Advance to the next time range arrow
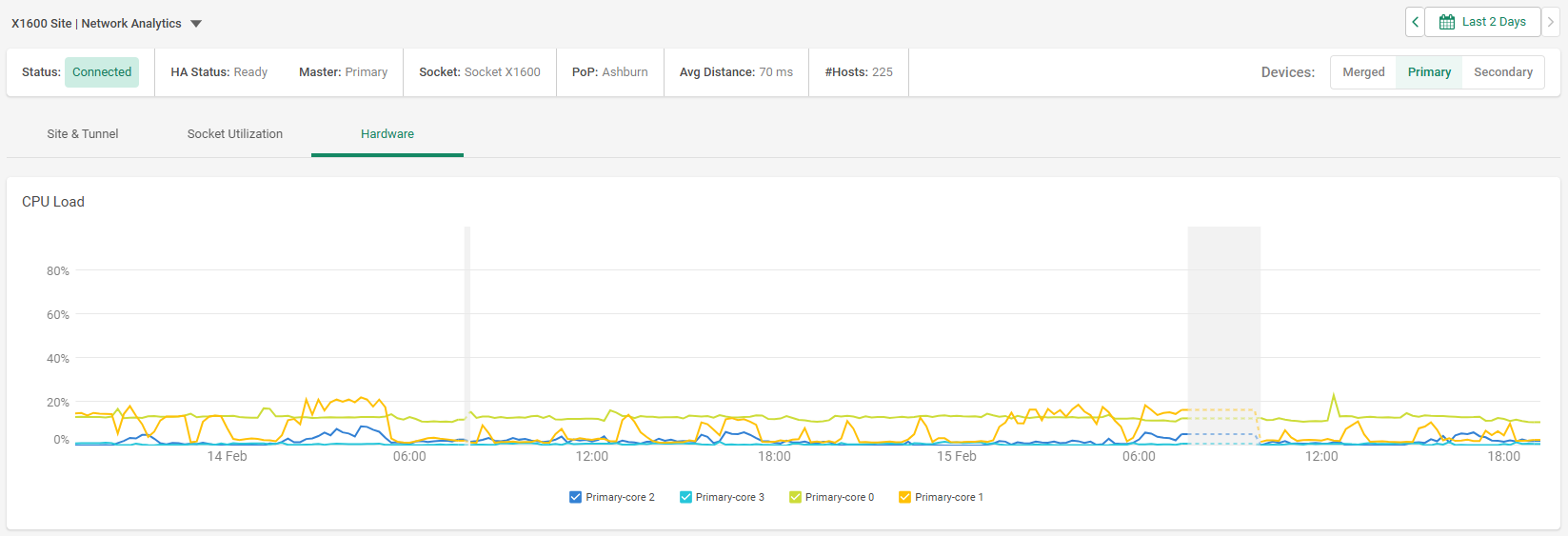The height and width of the screenshot is (536, 1568). tap(1550, 22)
